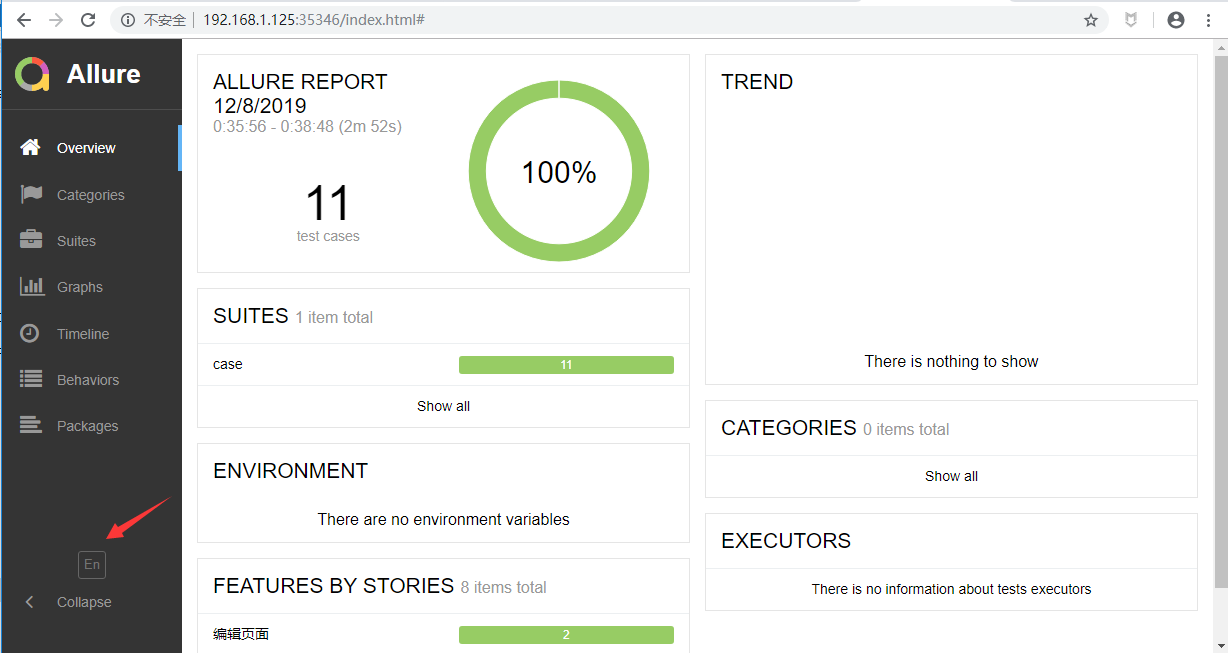Click the page vertical scrollbar
The image size is (1228, 653).
(x=1219, y=320)
